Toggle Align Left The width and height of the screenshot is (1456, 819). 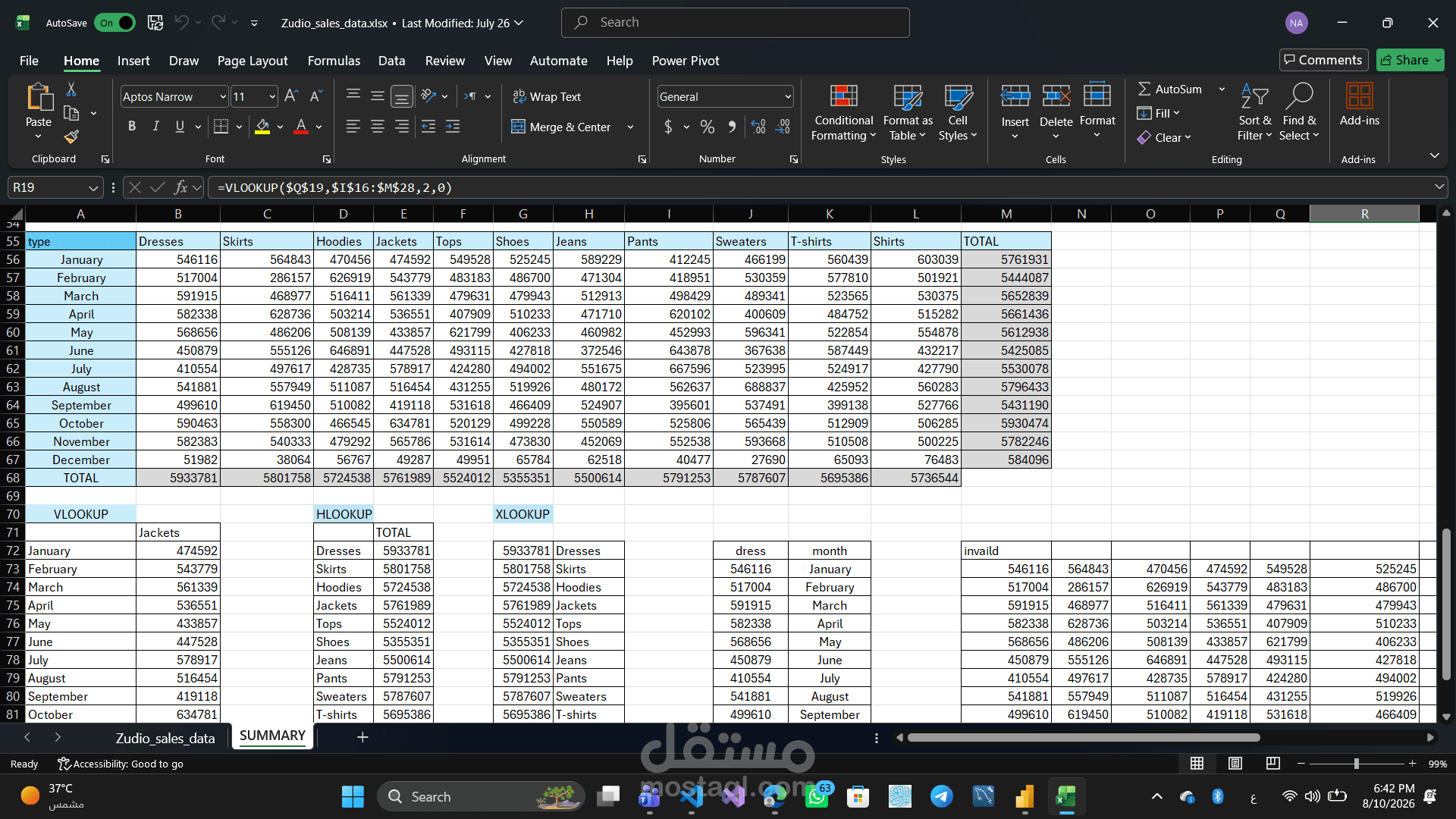point(353,127)
